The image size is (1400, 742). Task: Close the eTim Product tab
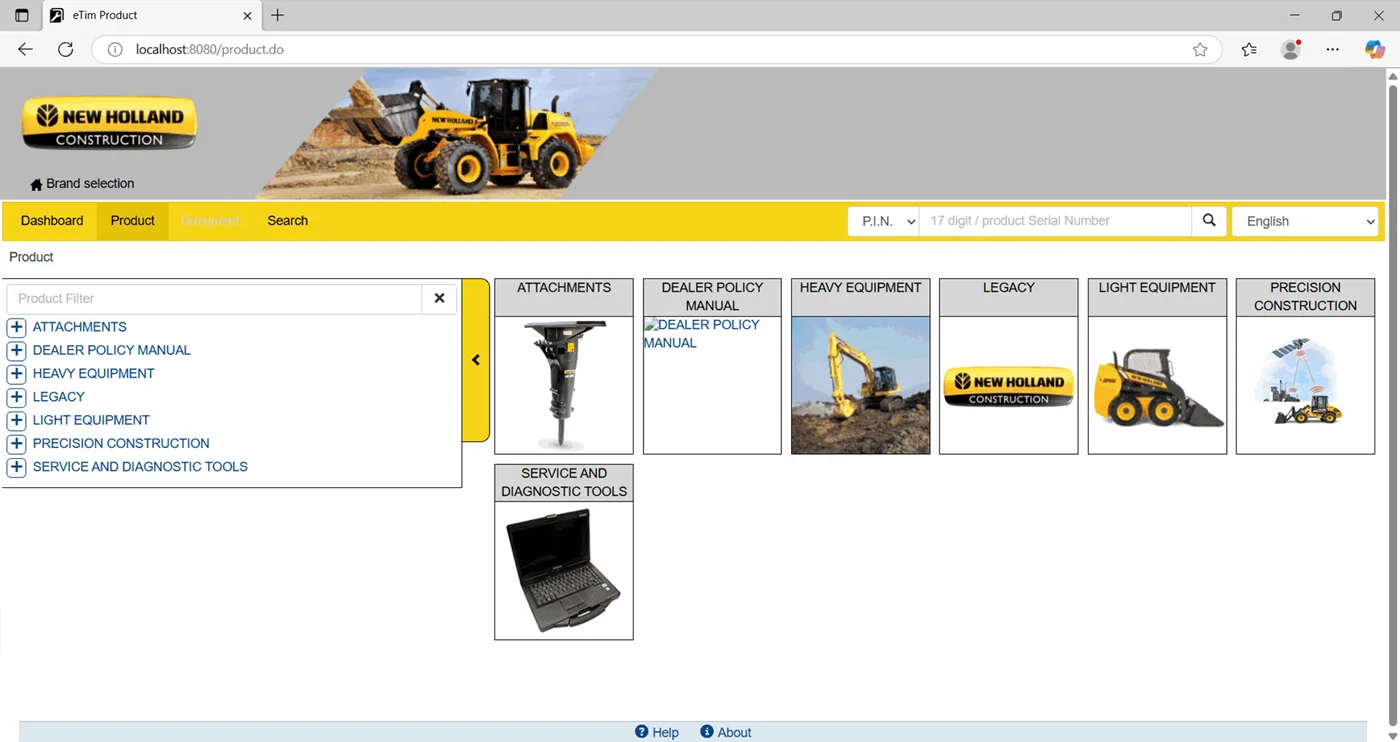[247, 15]
